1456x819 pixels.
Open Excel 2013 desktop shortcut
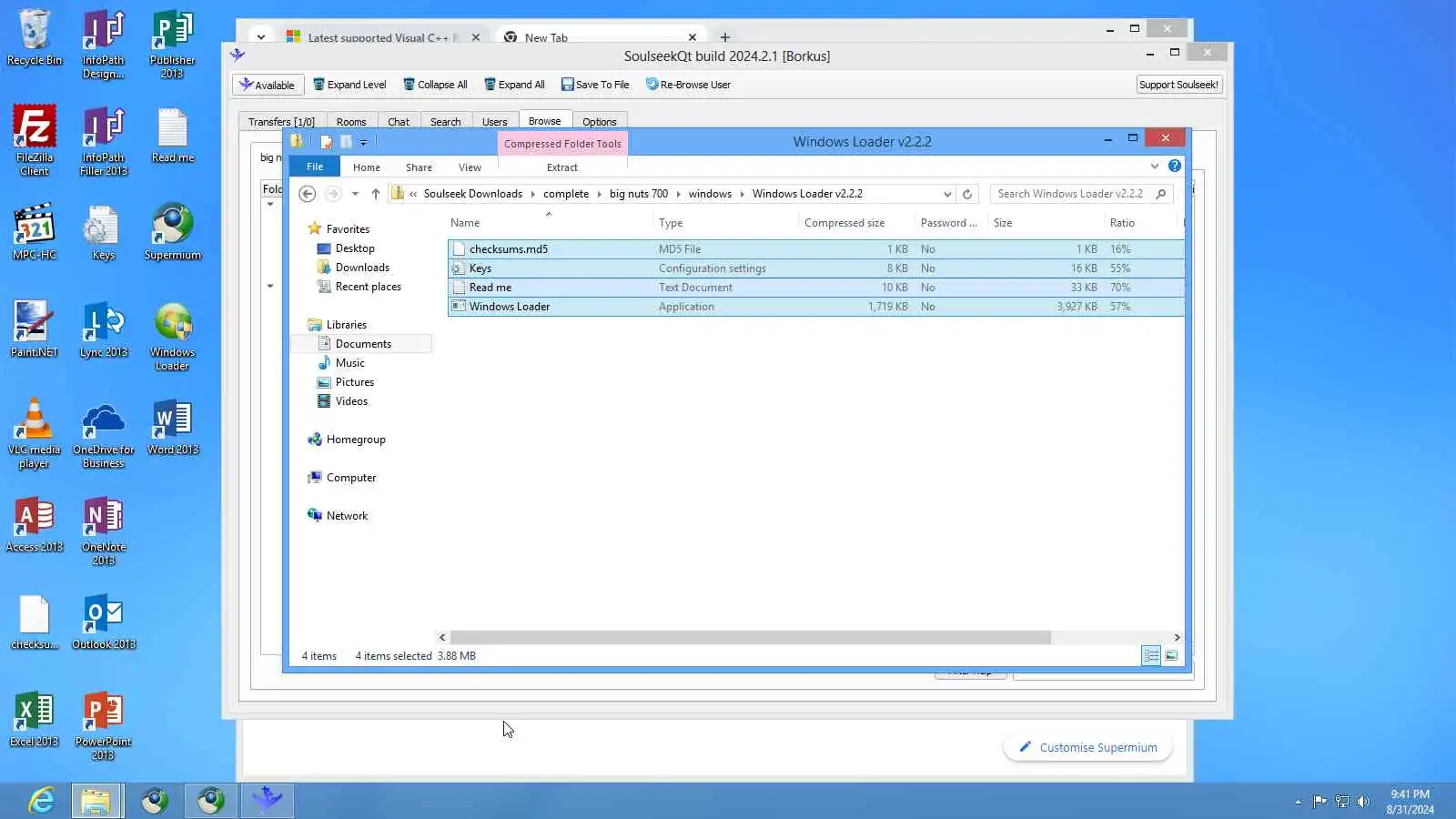tap(35, 719)
